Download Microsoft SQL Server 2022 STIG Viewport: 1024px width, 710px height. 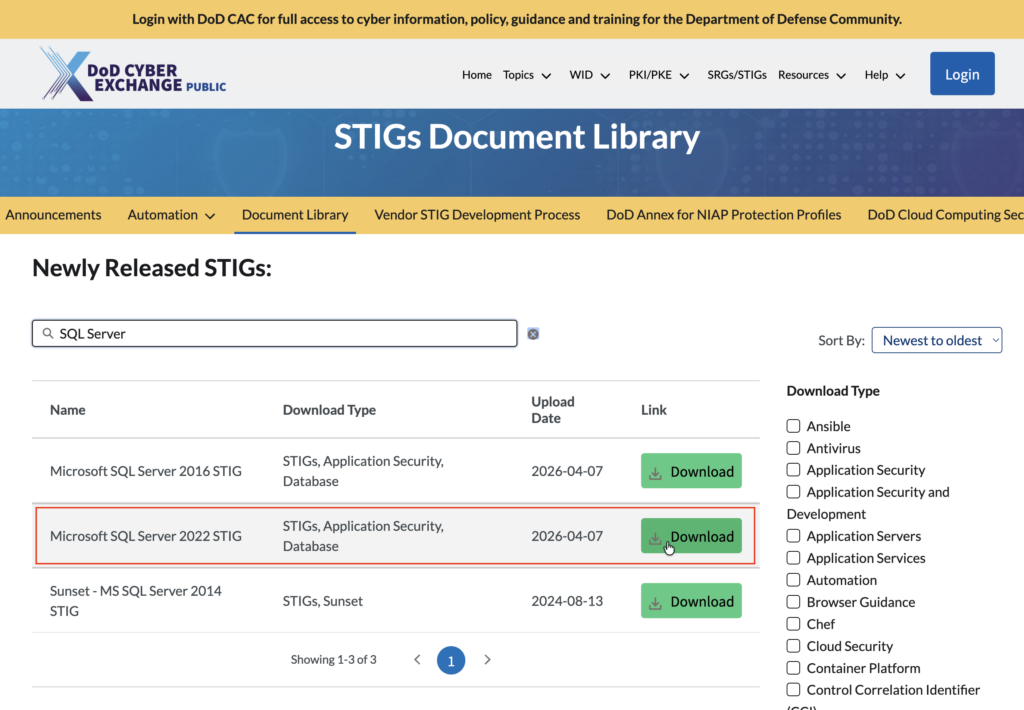pyautogui.click(x=691, y=536)
